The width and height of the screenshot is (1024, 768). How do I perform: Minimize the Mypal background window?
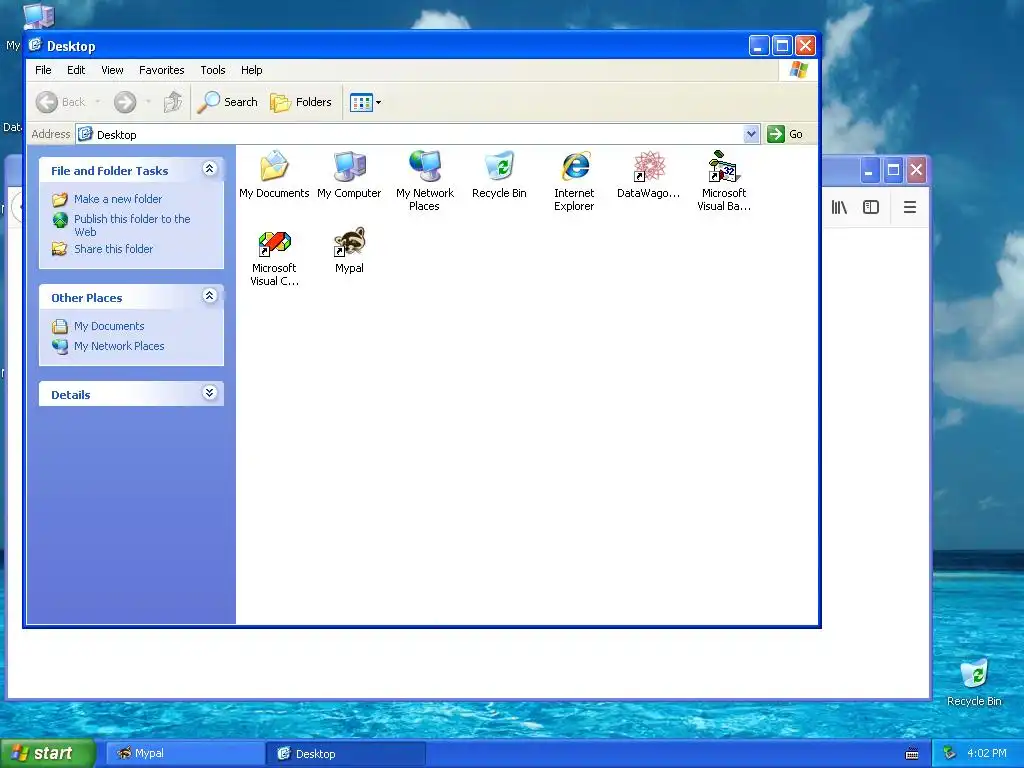(x=869, y=170)
